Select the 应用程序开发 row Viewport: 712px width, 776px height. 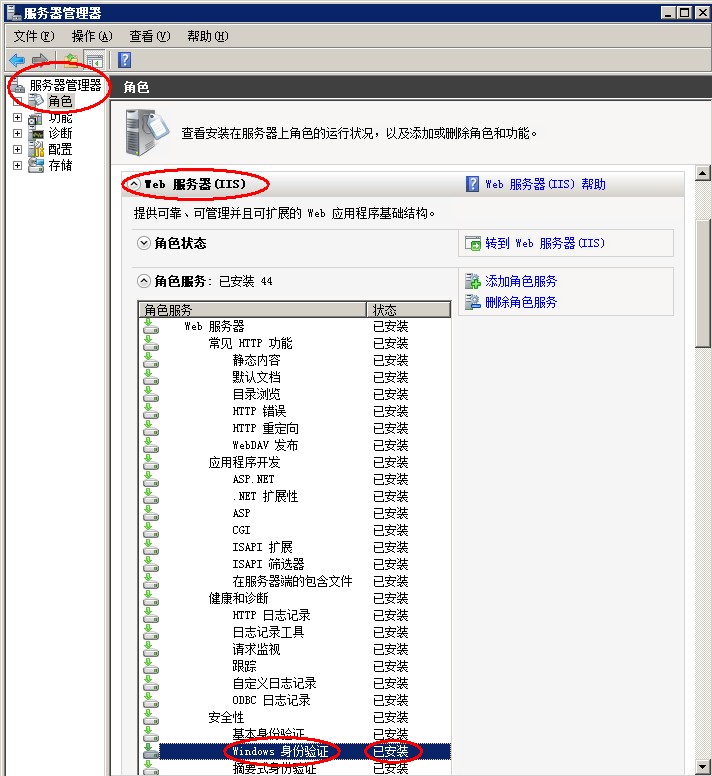tap(295, 462)
